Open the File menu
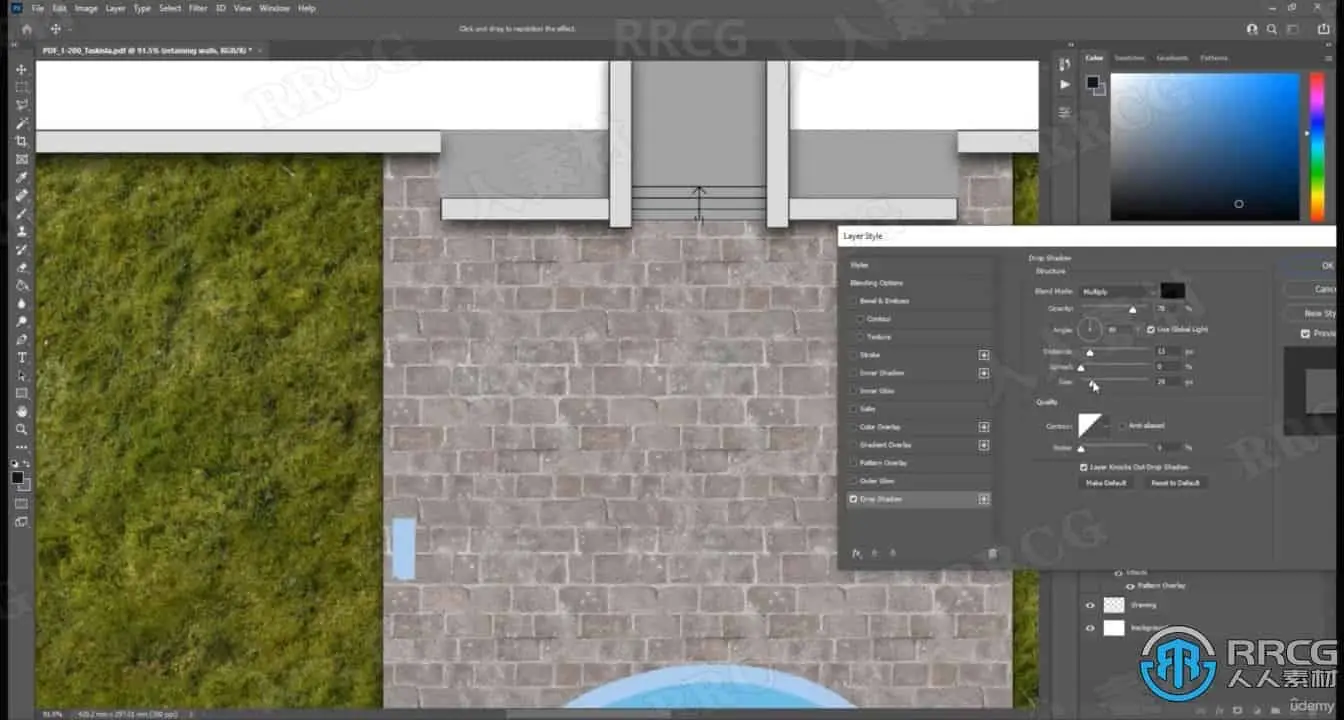1344x720 pixels. [37, 8]
